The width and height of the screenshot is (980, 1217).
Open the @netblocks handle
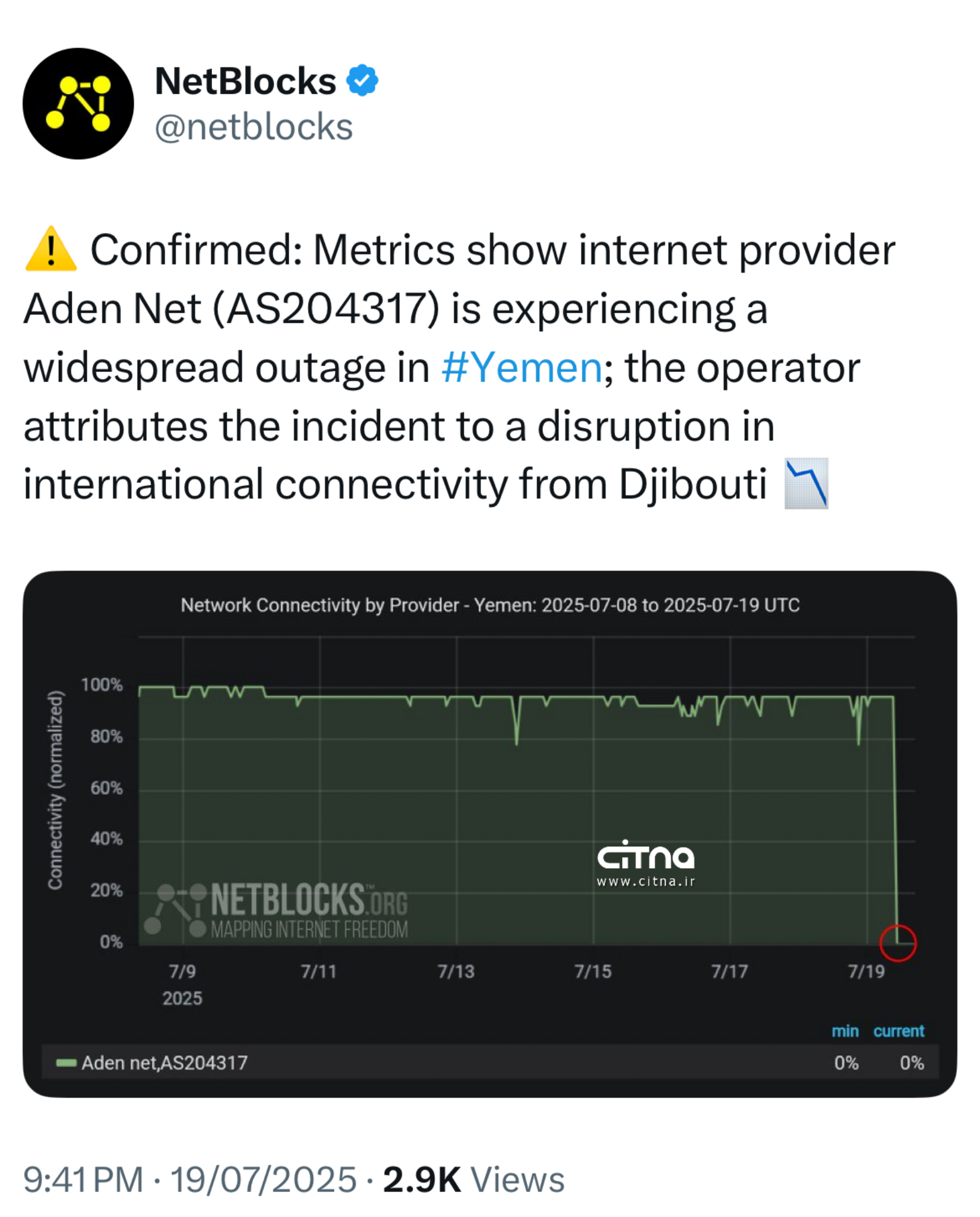pyautogui.click(x=254, y=127)
